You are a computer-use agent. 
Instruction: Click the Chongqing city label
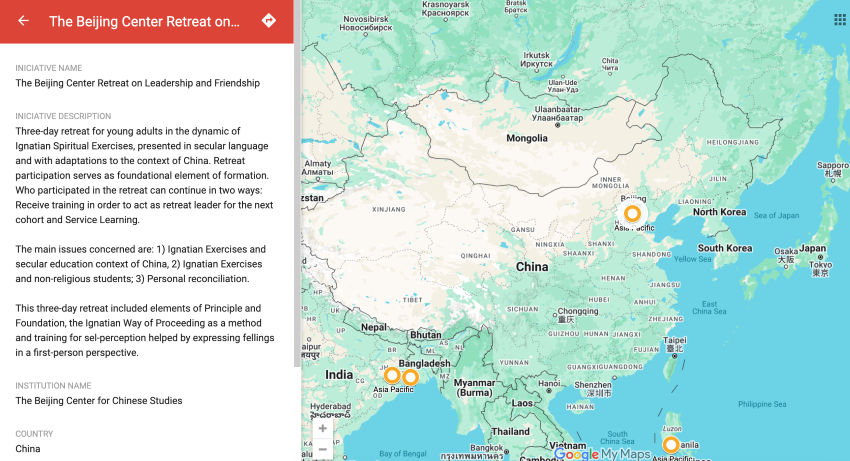[x=578, y=315]
